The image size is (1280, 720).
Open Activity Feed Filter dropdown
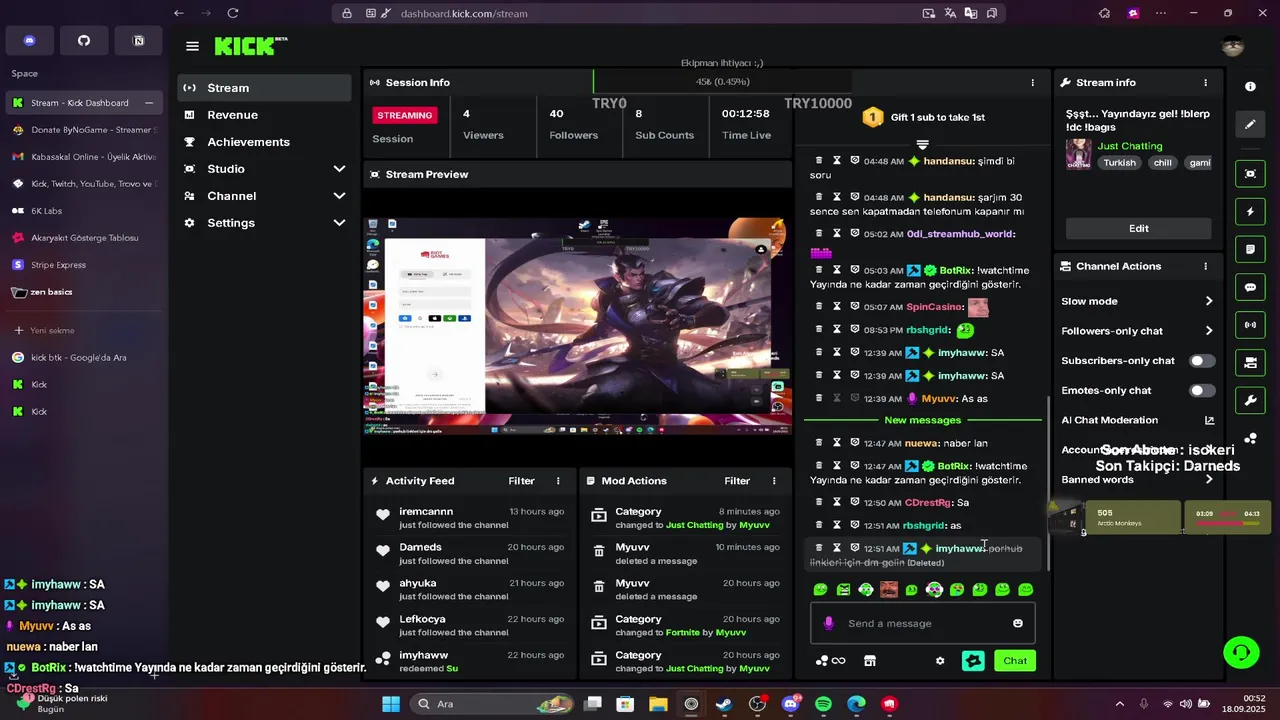521,481
